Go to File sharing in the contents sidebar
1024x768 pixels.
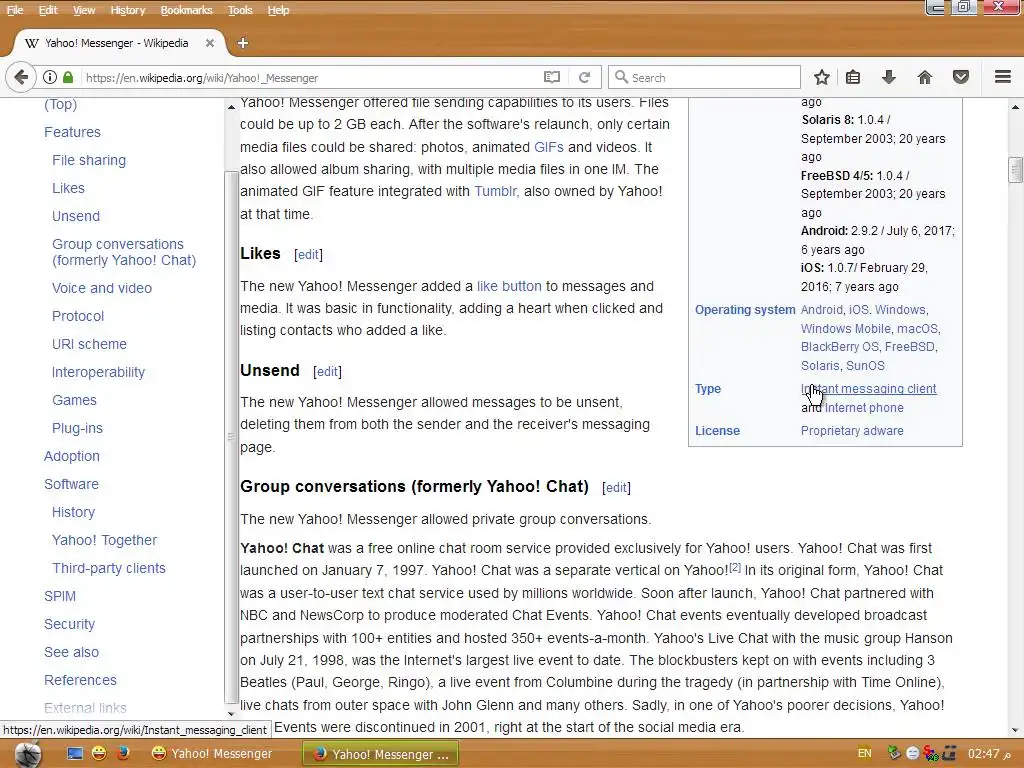[89, 160]
